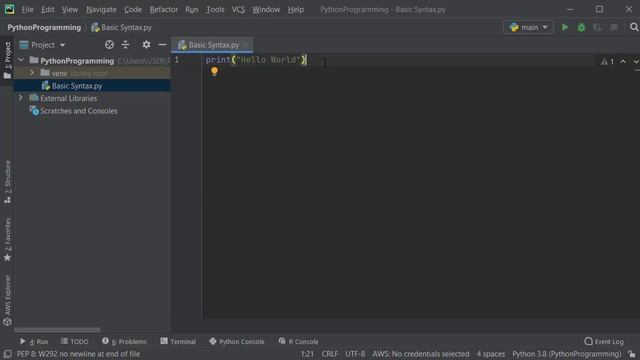Open the Run tool window
Screen dimensions: 640x360
[34, 341]
